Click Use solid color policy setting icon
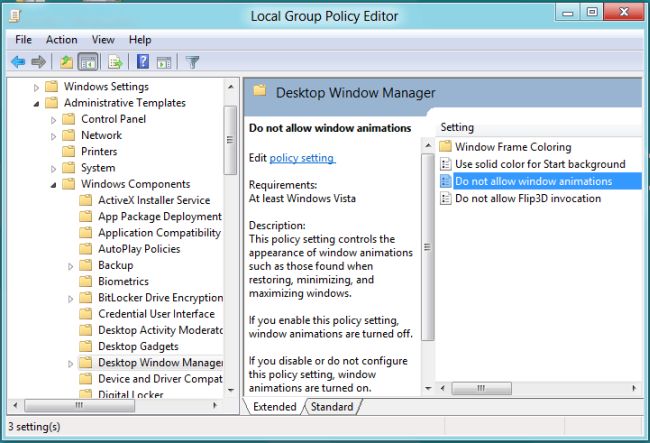Image resolution: width=650 pixels, height=443 pixels. 446,164
